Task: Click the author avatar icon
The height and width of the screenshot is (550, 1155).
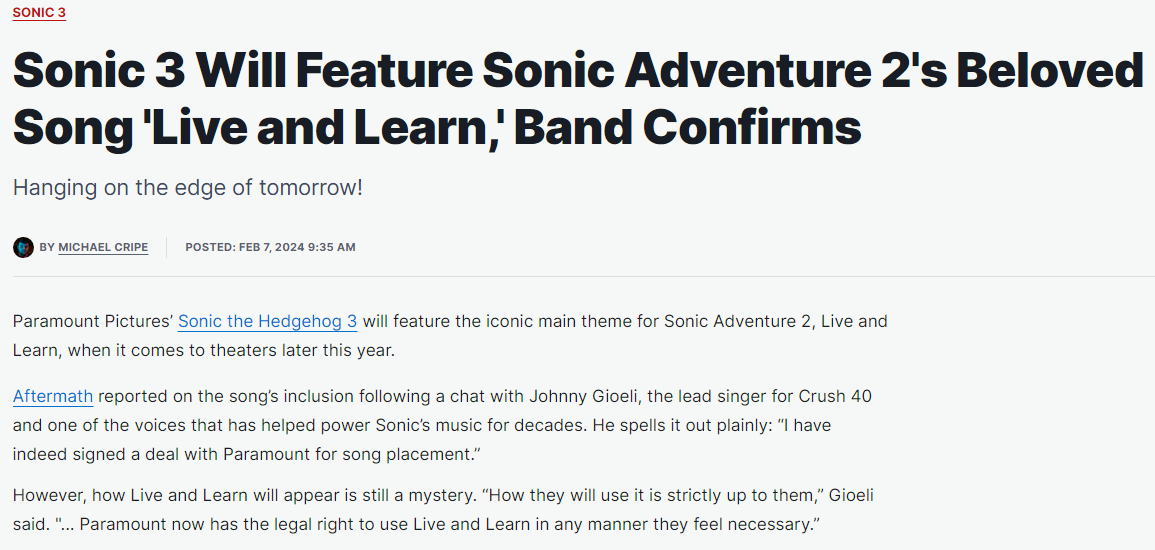Action: pos(23,247)
